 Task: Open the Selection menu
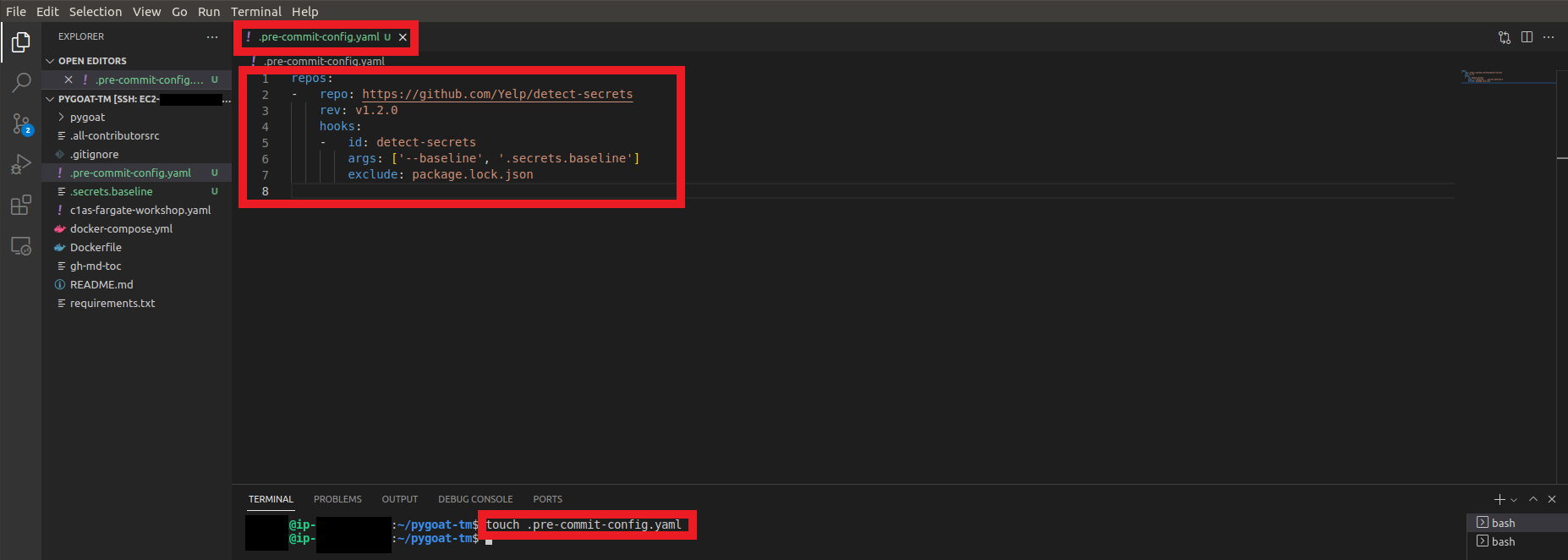(96, 11)
